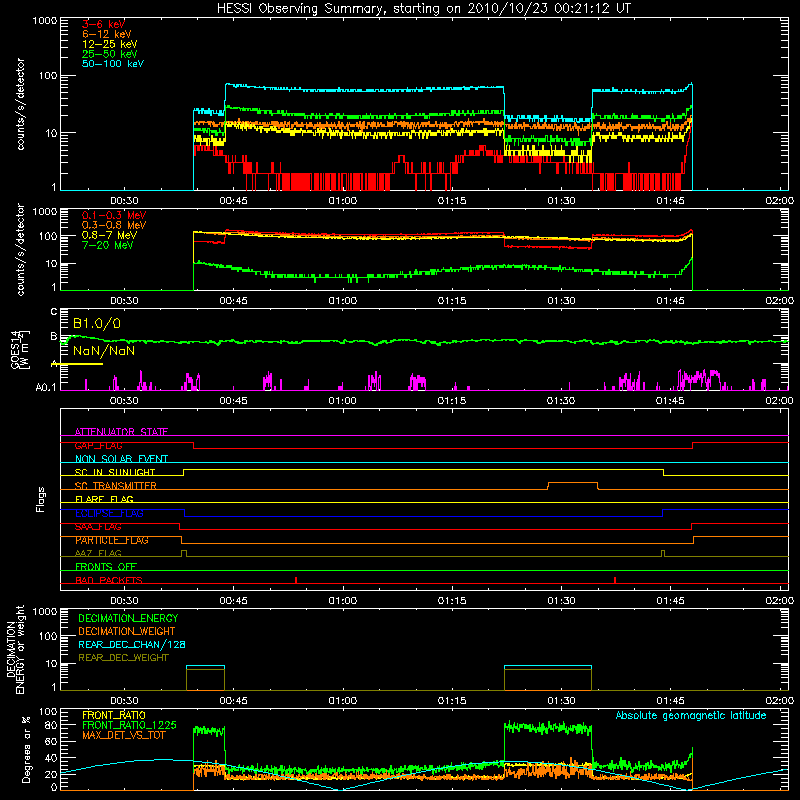Click the 01:15 tick label under top plot

[x=452, y=201]
